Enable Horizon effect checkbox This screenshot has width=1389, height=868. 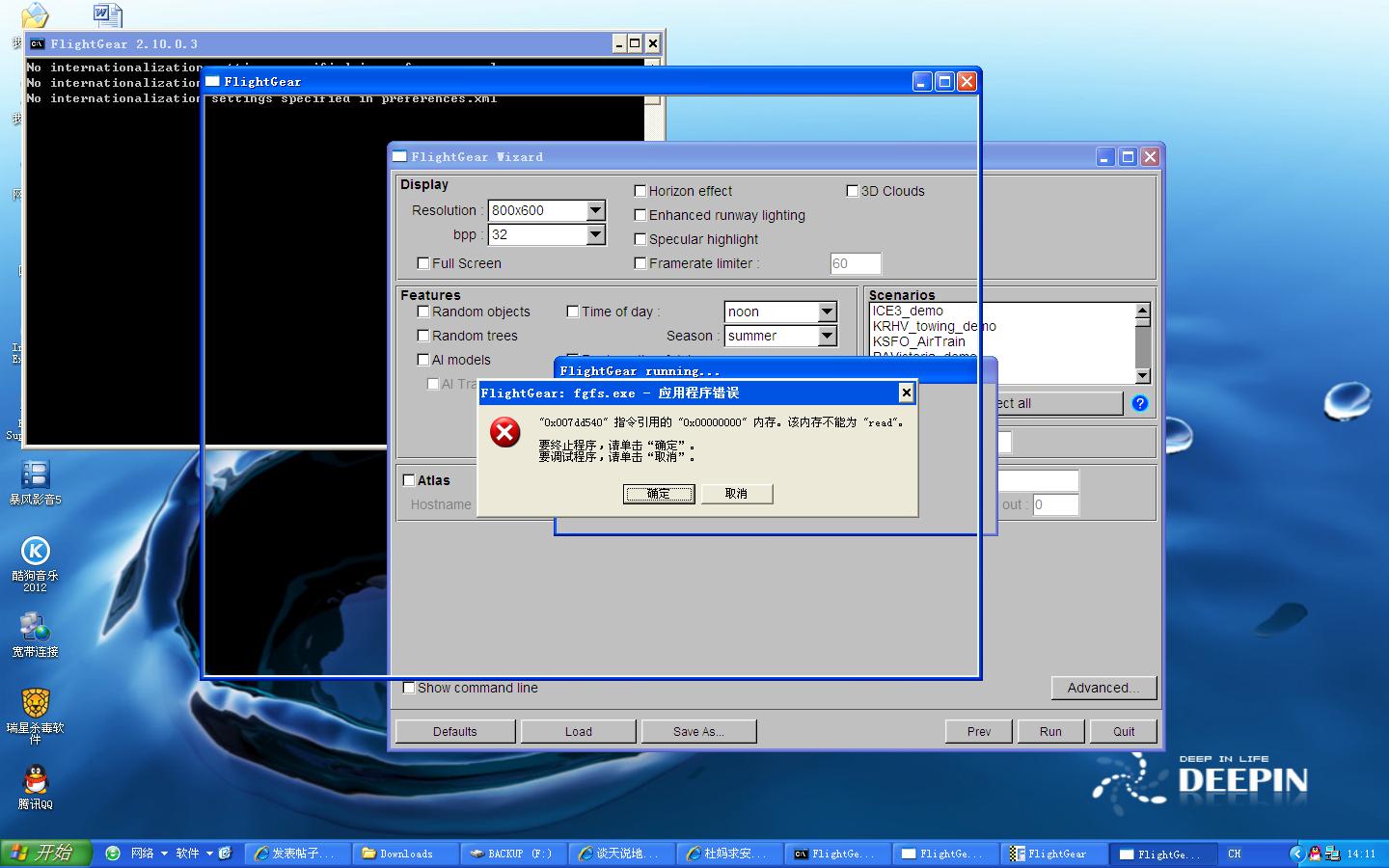click(640, 191)
